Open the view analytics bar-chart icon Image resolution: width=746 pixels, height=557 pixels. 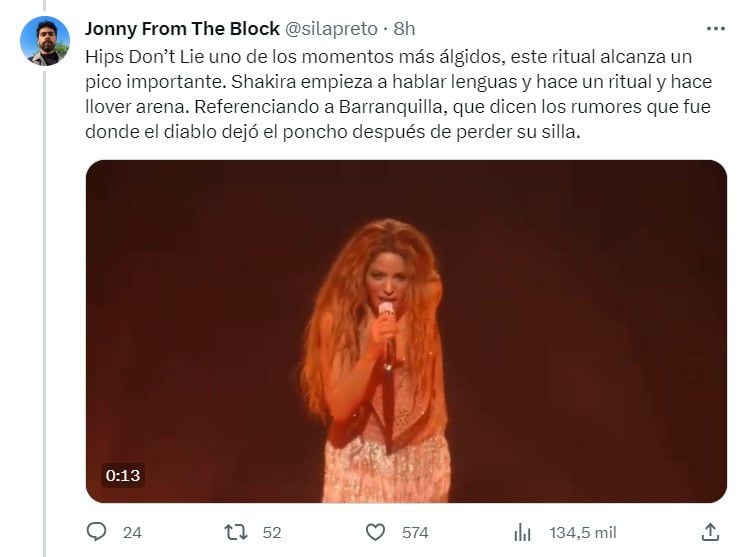(522, 532)
